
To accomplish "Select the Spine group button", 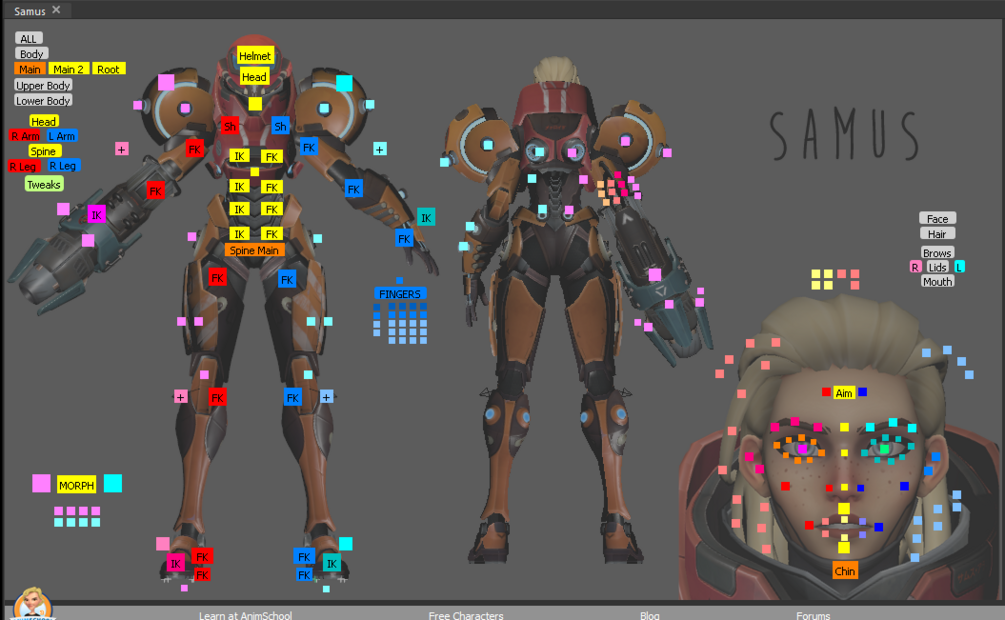I will click(43, 151).
